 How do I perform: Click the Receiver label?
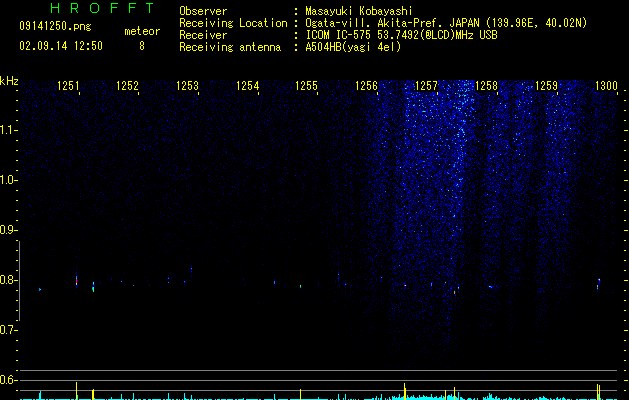click(203, 35)
